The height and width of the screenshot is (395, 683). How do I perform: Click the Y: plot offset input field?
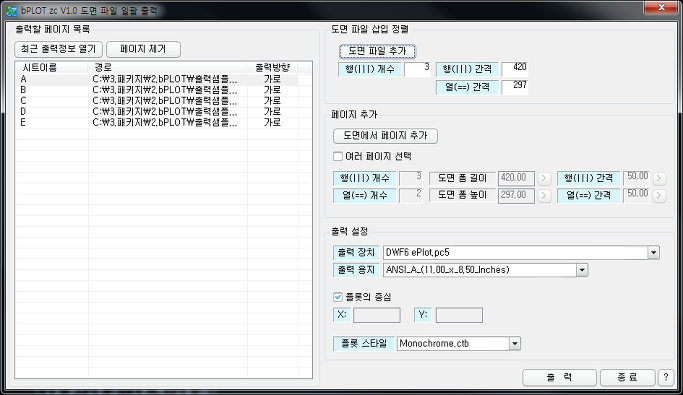click(459, 315)
